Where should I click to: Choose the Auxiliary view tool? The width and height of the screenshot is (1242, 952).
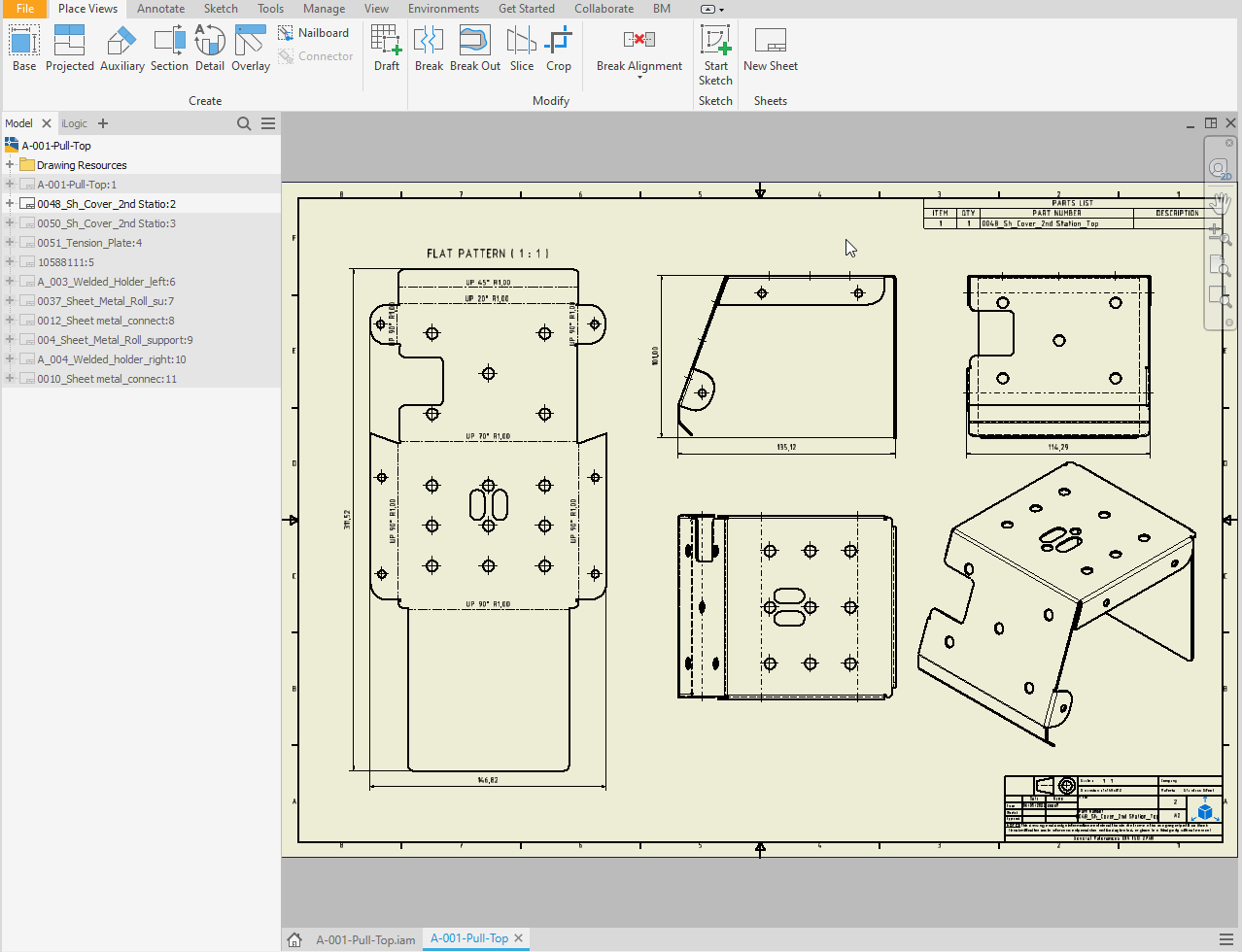point(121,48)
